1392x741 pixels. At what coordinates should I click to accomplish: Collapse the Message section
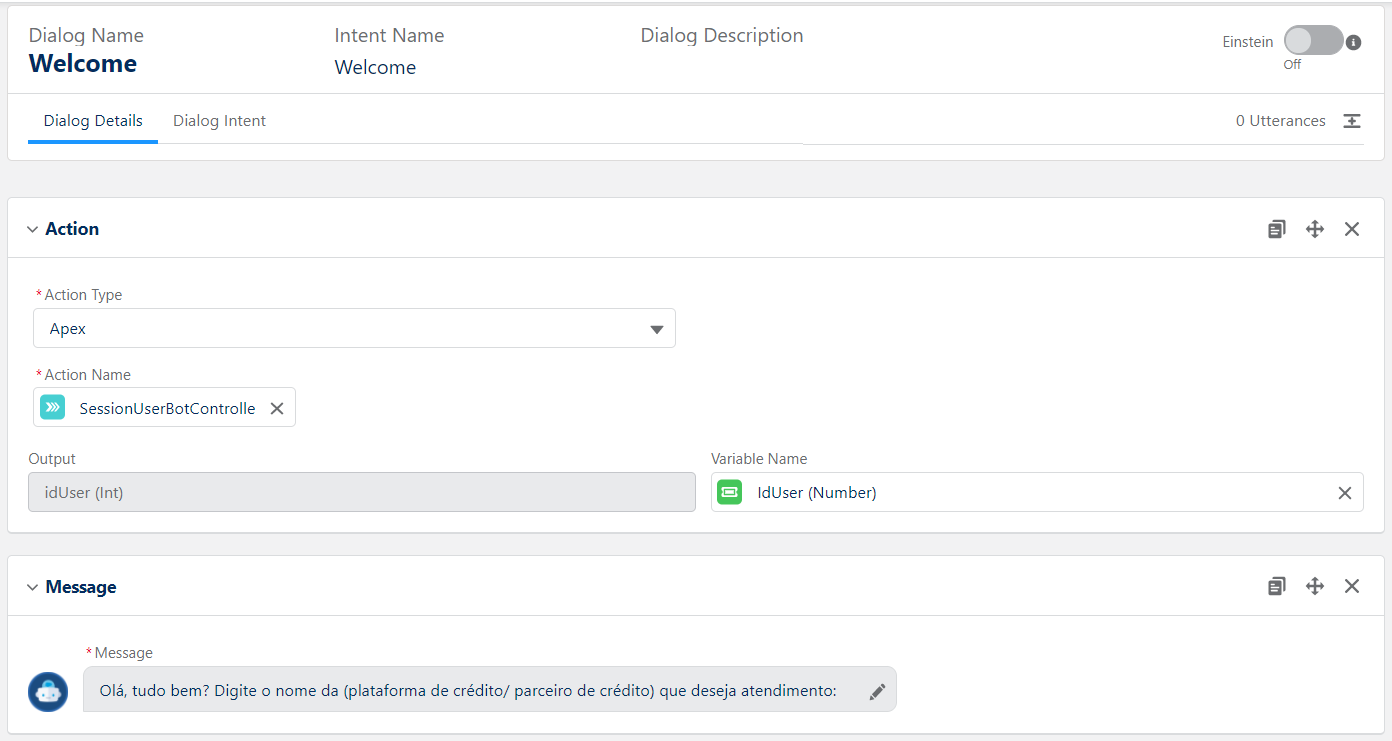click(x=32, y=588)
